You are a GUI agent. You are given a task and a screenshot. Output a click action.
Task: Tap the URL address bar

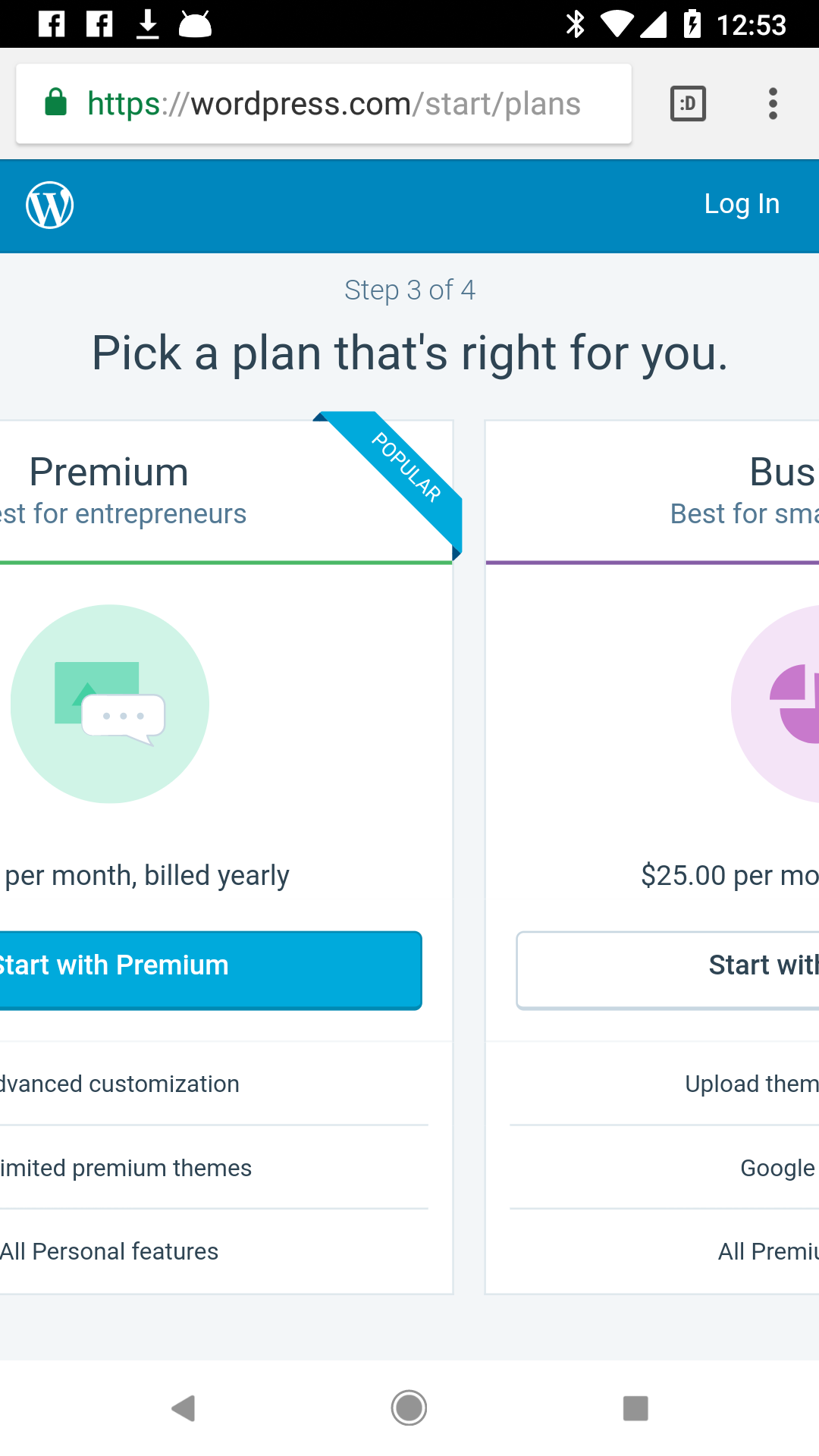click(334, 104)
